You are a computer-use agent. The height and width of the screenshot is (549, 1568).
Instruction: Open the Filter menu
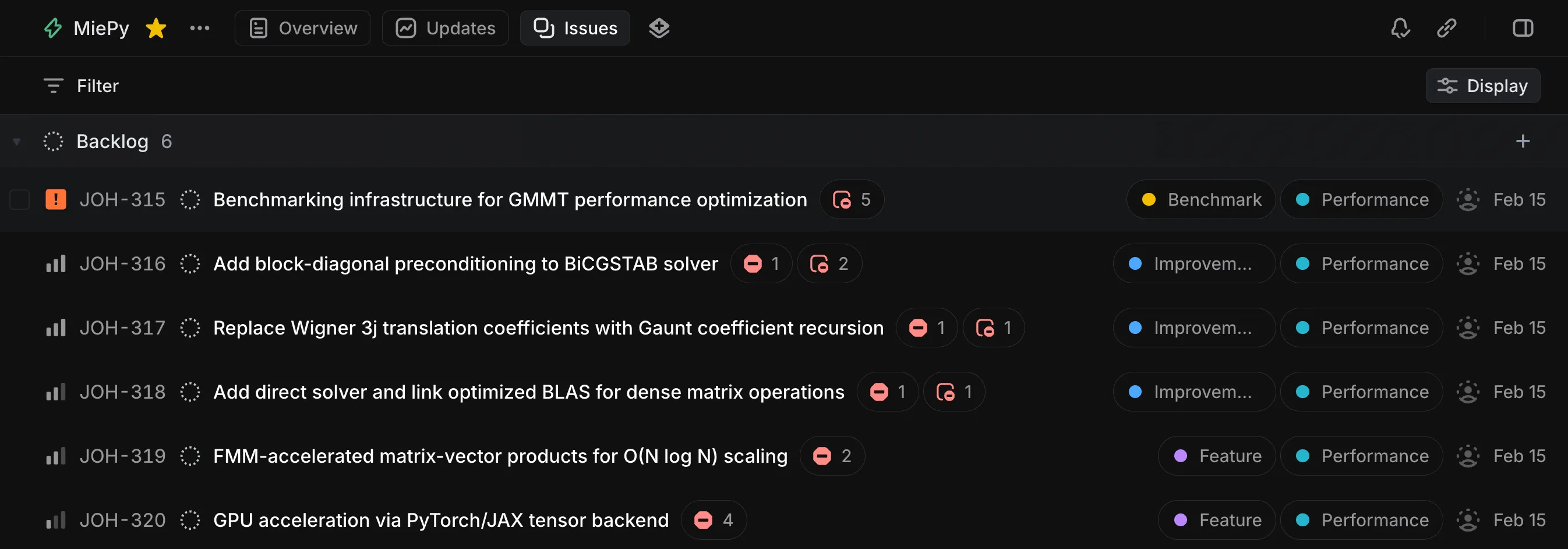pos(81,86)
